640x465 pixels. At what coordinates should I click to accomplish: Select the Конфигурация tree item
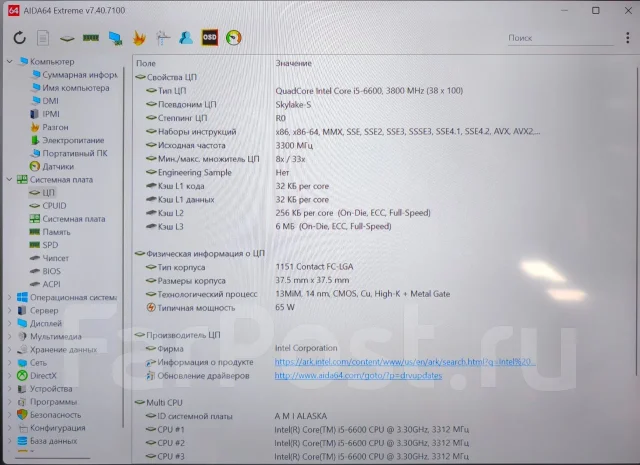[51, 428]
